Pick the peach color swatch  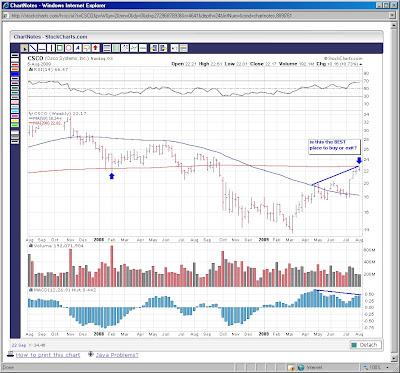pos(15,102)
